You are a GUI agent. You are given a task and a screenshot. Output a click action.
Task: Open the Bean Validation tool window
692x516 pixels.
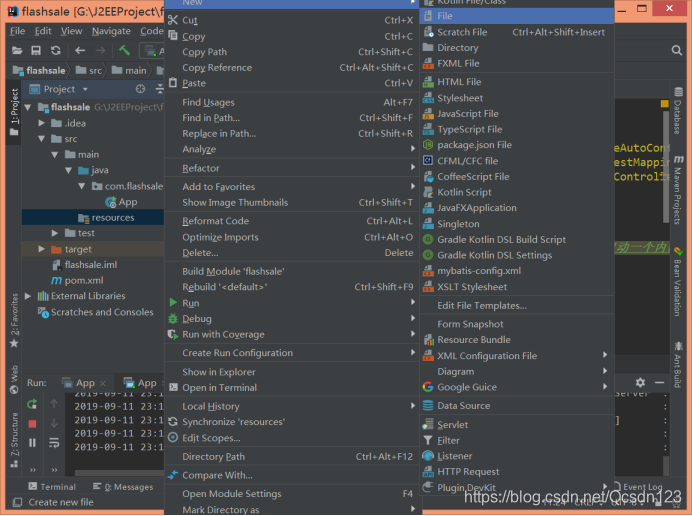point(678,282)
